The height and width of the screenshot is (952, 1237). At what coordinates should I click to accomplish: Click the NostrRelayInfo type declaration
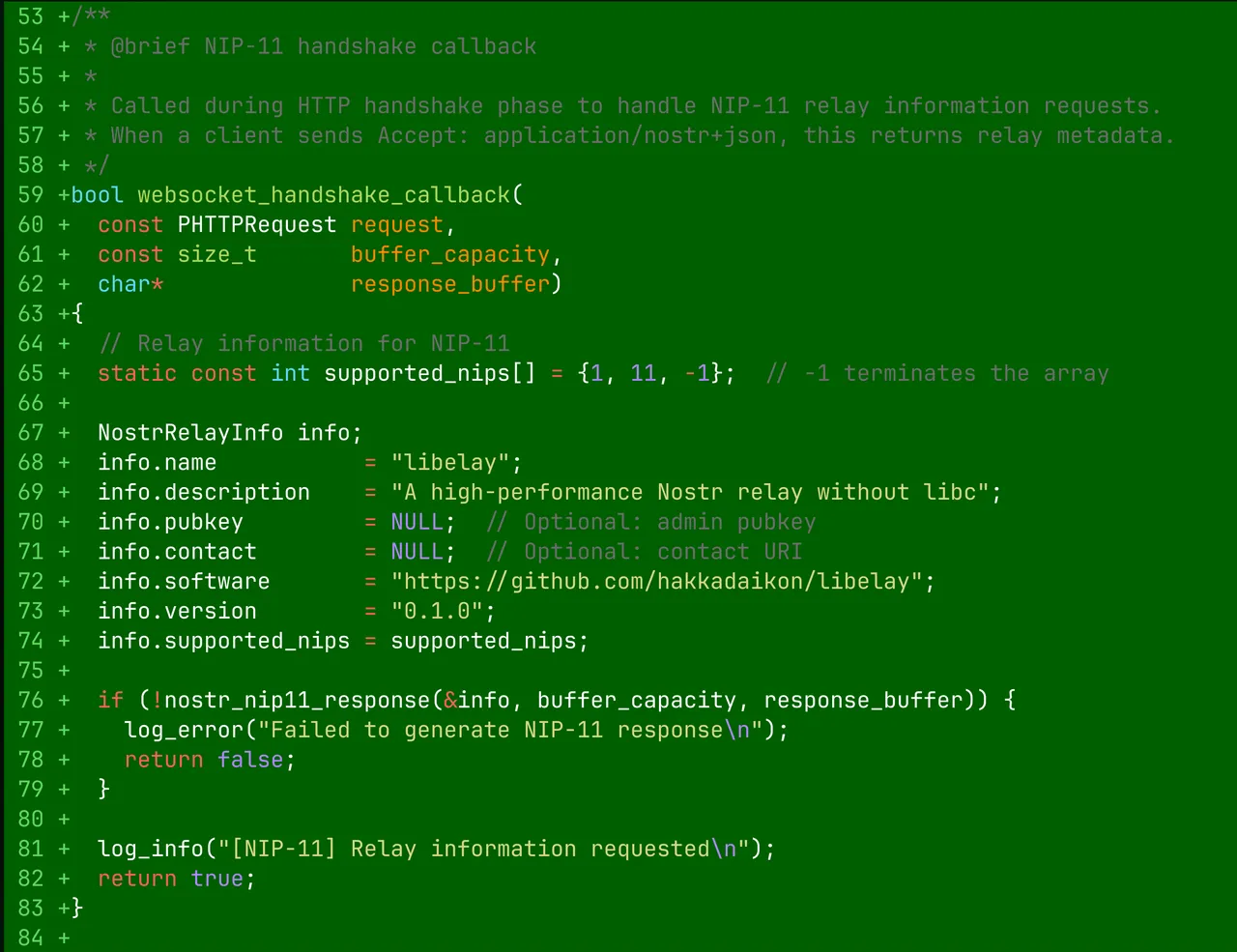(x=190, y=433)
